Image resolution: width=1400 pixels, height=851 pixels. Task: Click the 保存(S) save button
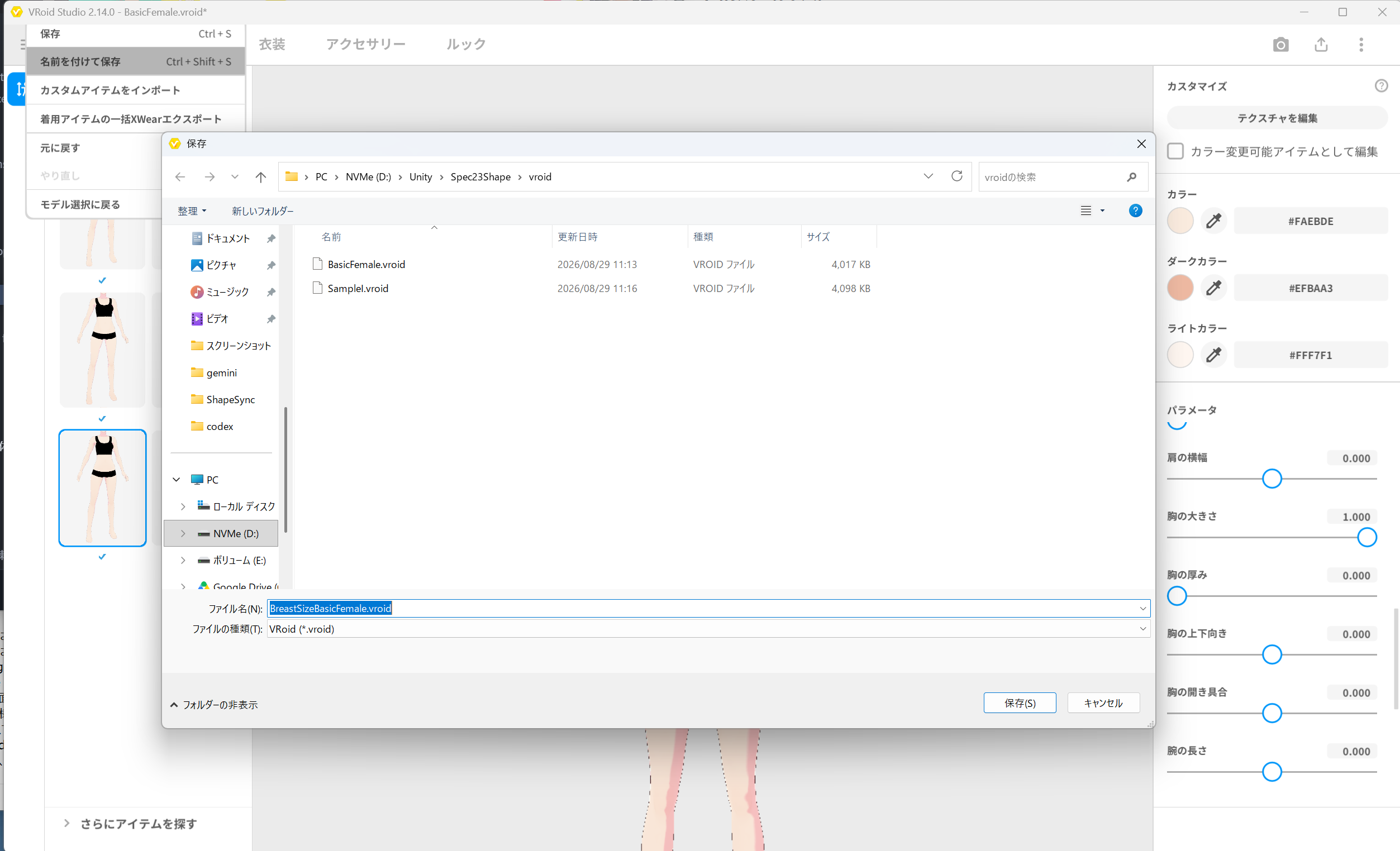1020,702
